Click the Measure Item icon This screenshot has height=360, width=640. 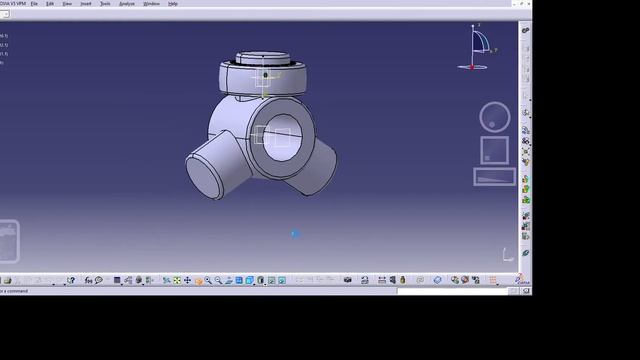(393, 280)
